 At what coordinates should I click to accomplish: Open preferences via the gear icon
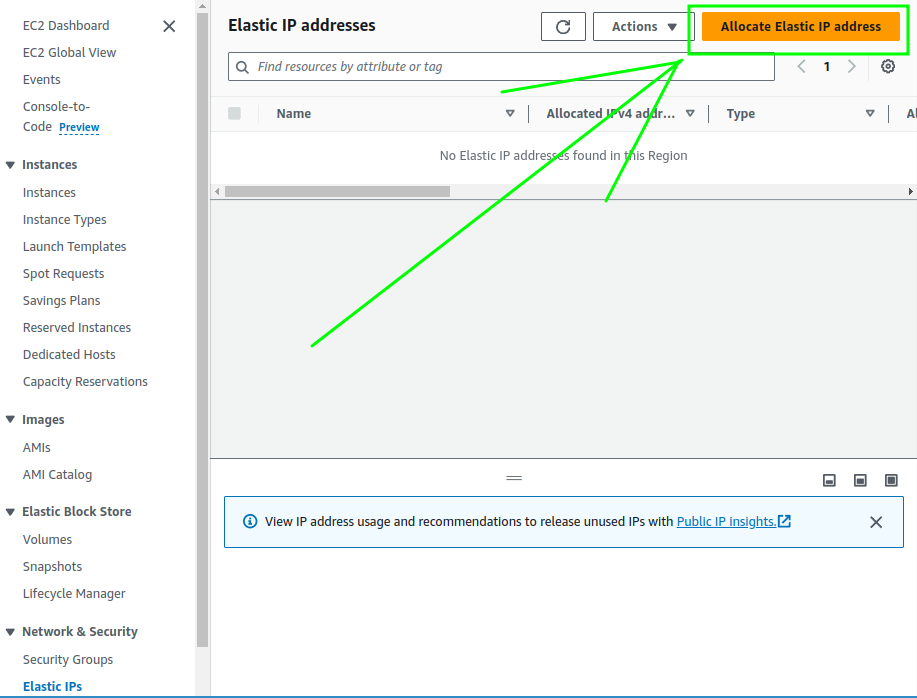887,66
